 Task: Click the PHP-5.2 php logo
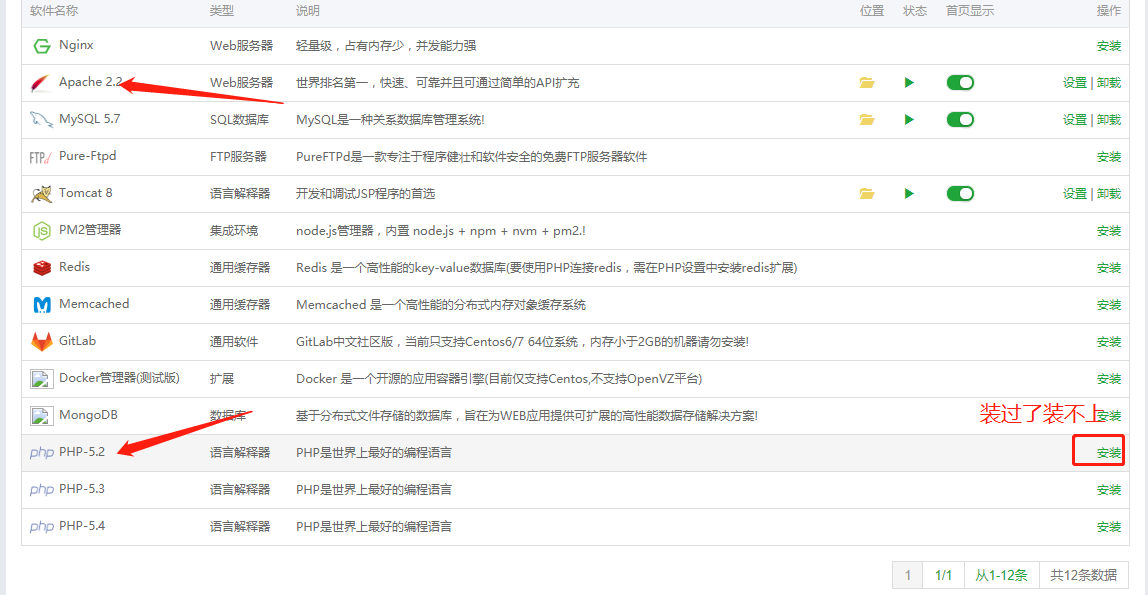pos(42,453)
